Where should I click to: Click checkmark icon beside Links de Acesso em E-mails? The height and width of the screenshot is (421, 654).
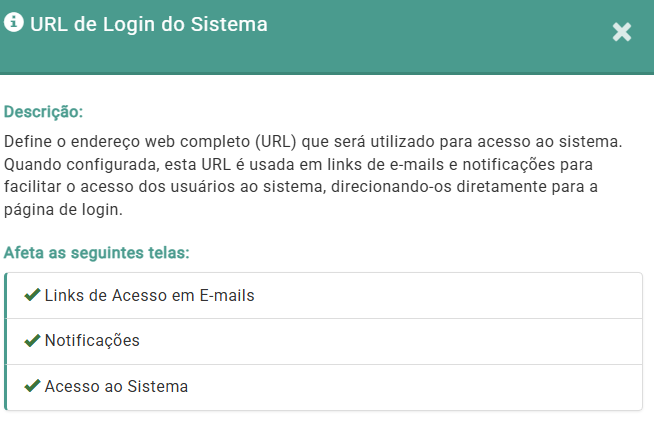tap(32, 296)
